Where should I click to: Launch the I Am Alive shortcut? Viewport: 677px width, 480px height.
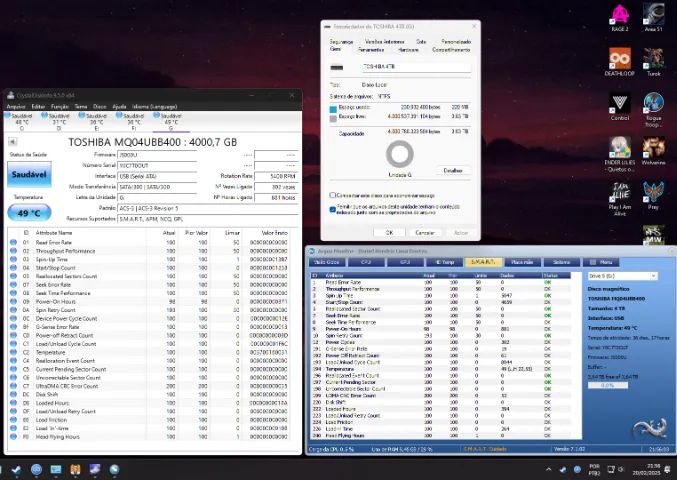[x=620, y=199]
